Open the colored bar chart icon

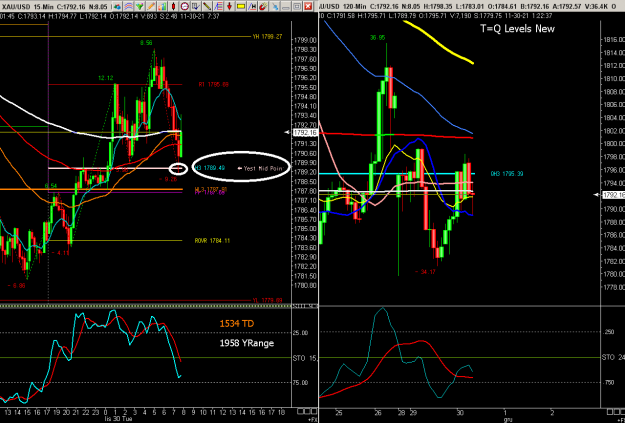click(162, 6)
